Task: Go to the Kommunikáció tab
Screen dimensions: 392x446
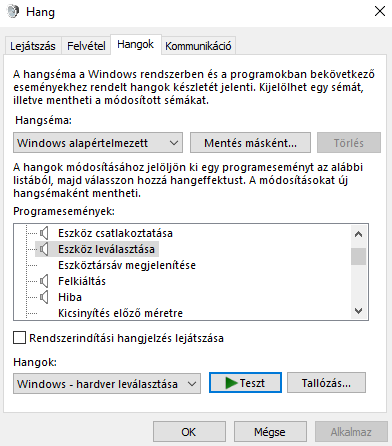Action: (x=198, y=46)
